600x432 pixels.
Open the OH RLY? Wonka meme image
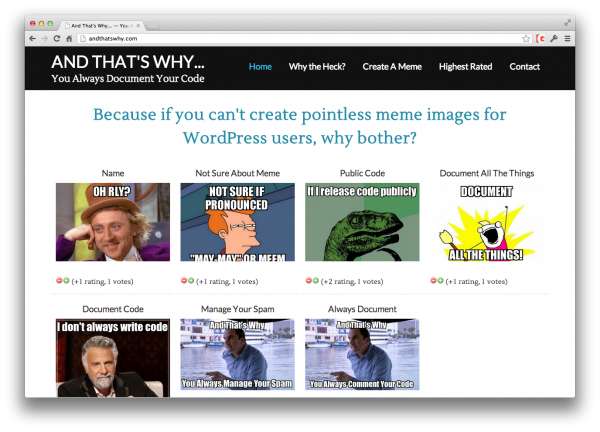[113, 222]
